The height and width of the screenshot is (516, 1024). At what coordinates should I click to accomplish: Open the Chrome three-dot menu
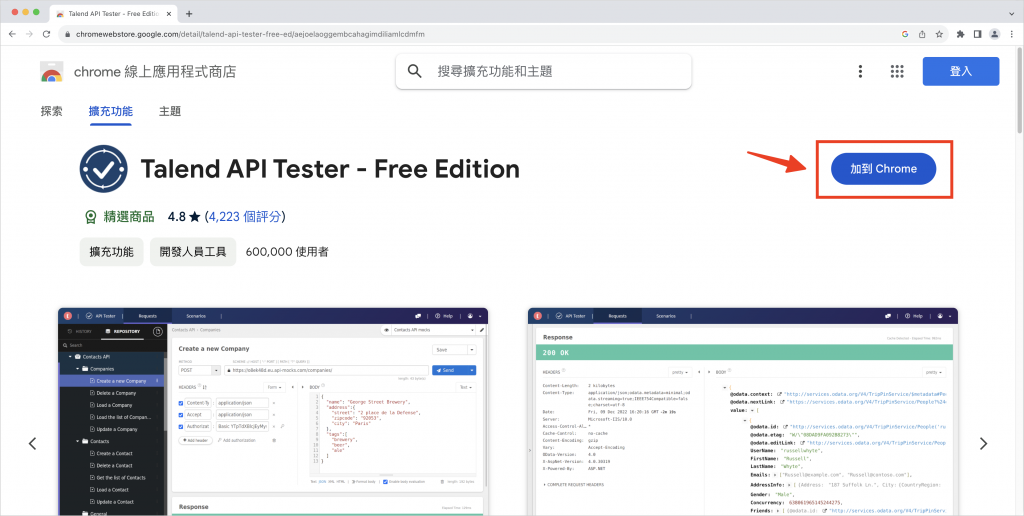[1012, 34]
